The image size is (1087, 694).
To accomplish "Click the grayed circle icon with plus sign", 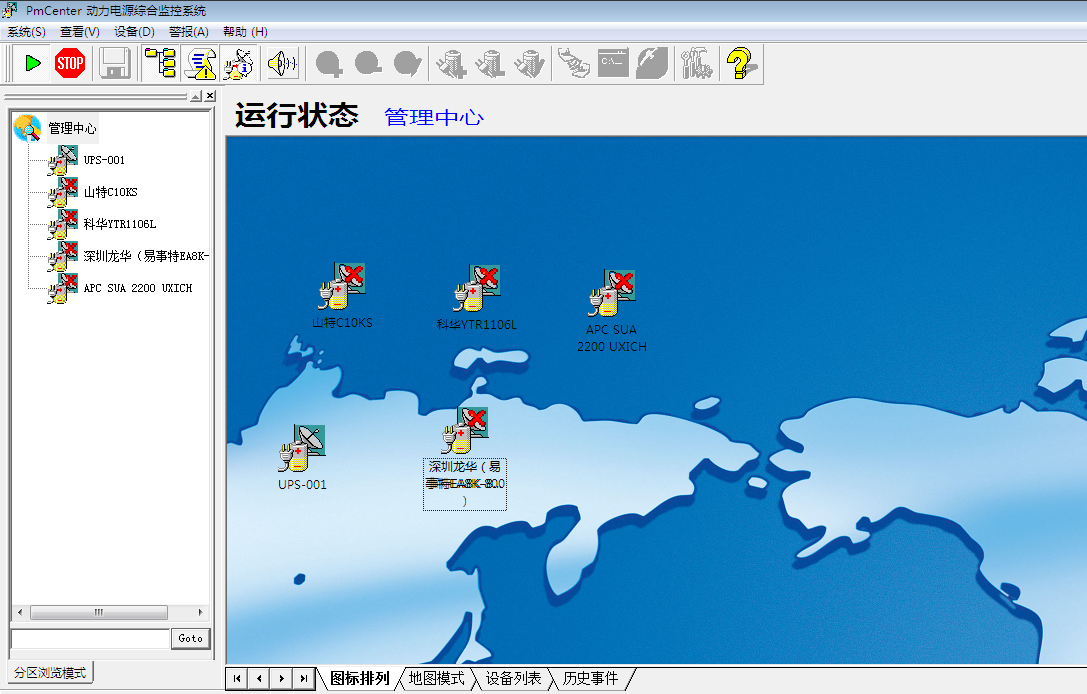I will coord(329,64).
